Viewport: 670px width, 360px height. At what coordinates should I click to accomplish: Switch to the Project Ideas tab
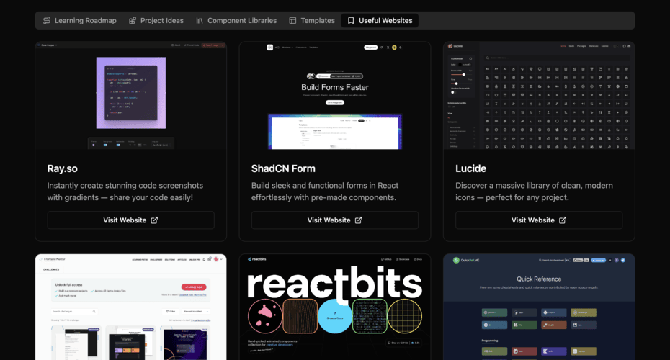(156, 20)
